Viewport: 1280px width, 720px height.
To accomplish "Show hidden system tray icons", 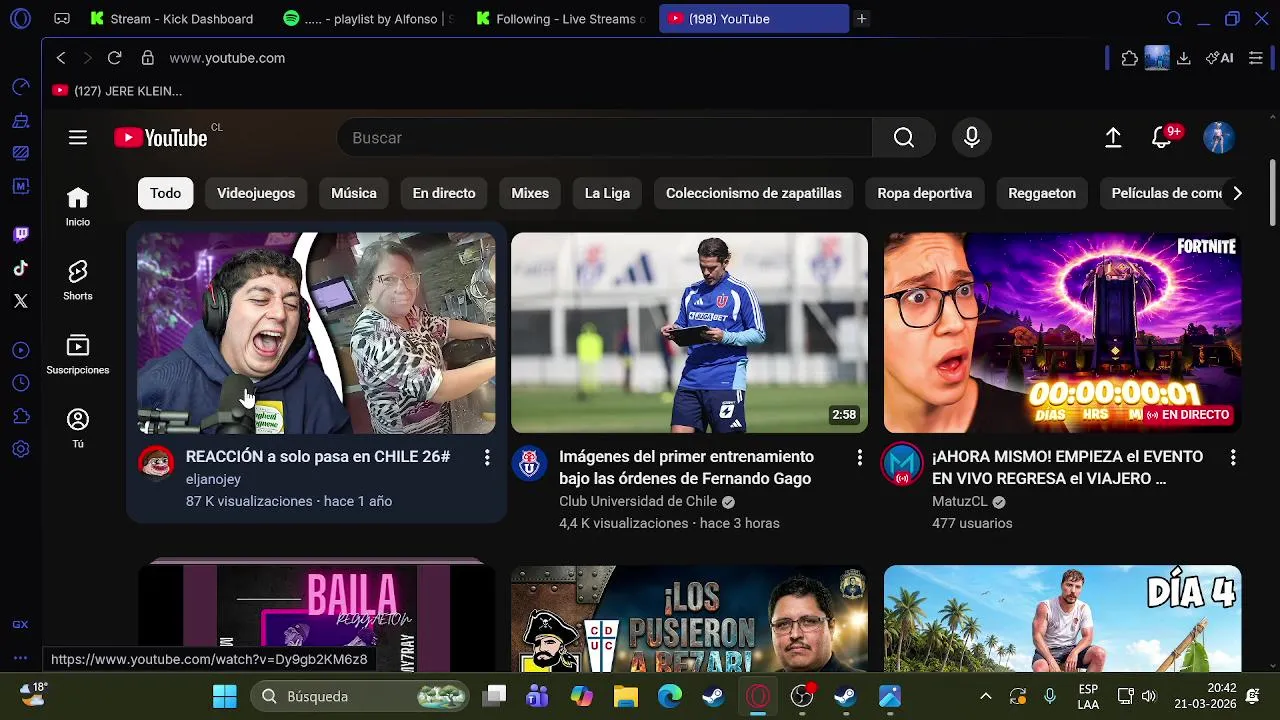I will click(986, 696).
